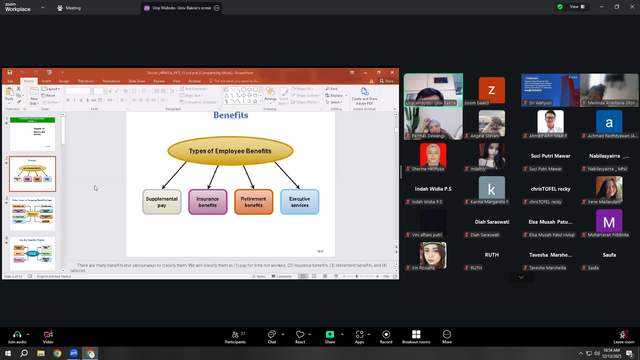Image resolution: width=640 pixels, height=360 pixels.
Task: Start video with the Video camera icon
Action: pos(48,334)
